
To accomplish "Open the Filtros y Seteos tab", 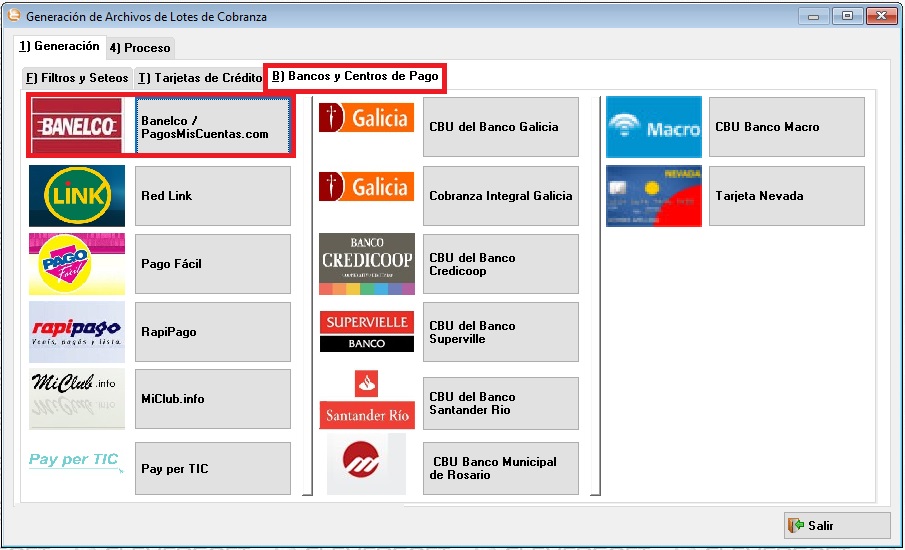I will coord(77,78).
